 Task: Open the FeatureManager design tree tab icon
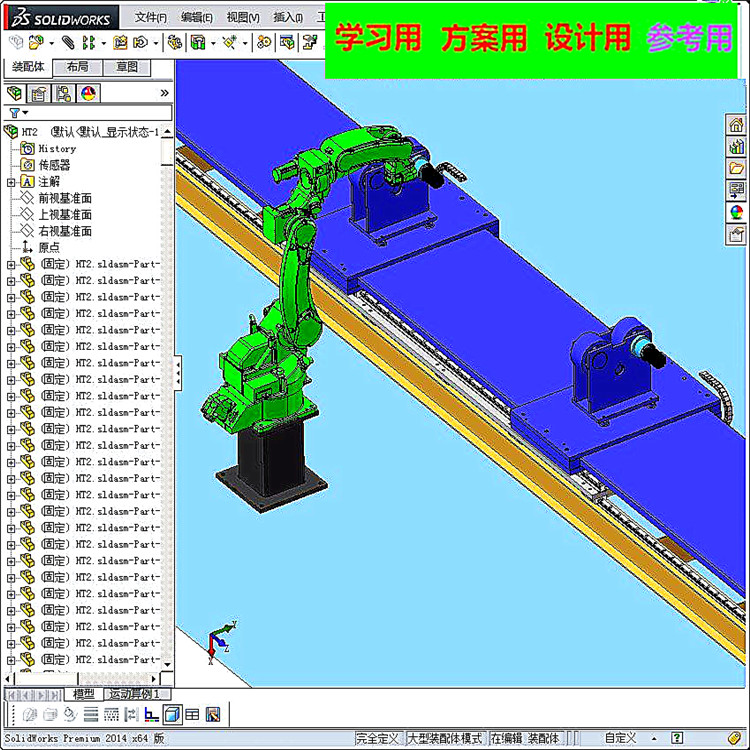[x=15, y=93]
